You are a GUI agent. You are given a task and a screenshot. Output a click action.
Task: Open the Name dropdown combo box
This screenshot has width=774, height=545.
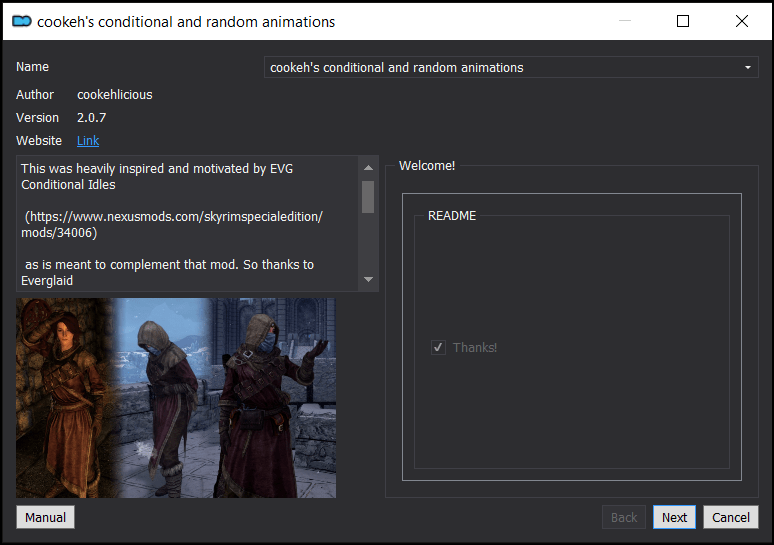511,67
